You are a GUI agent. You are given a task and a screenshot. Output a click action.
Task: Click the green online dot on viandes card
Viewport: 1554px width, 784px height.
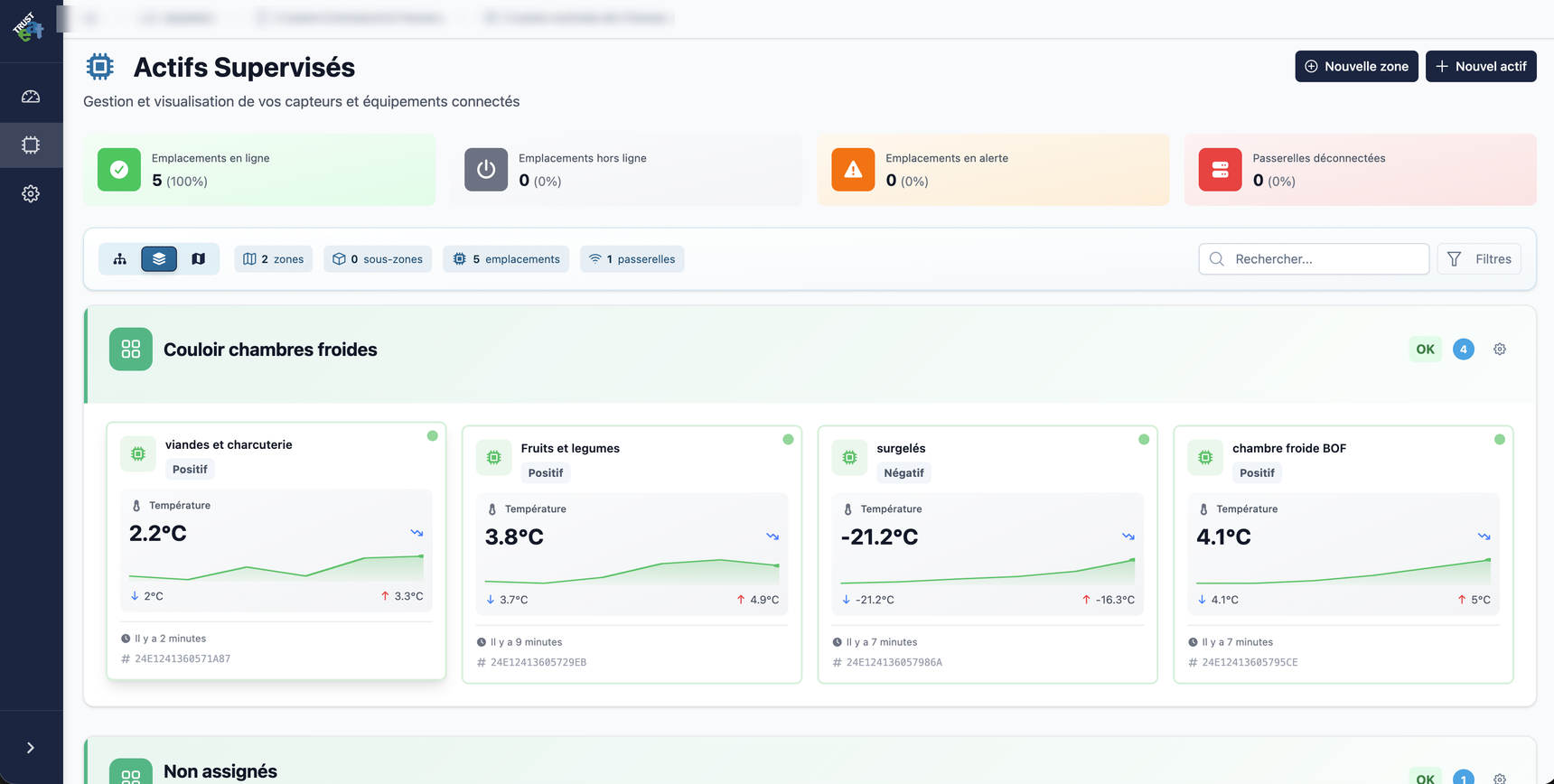433,436
